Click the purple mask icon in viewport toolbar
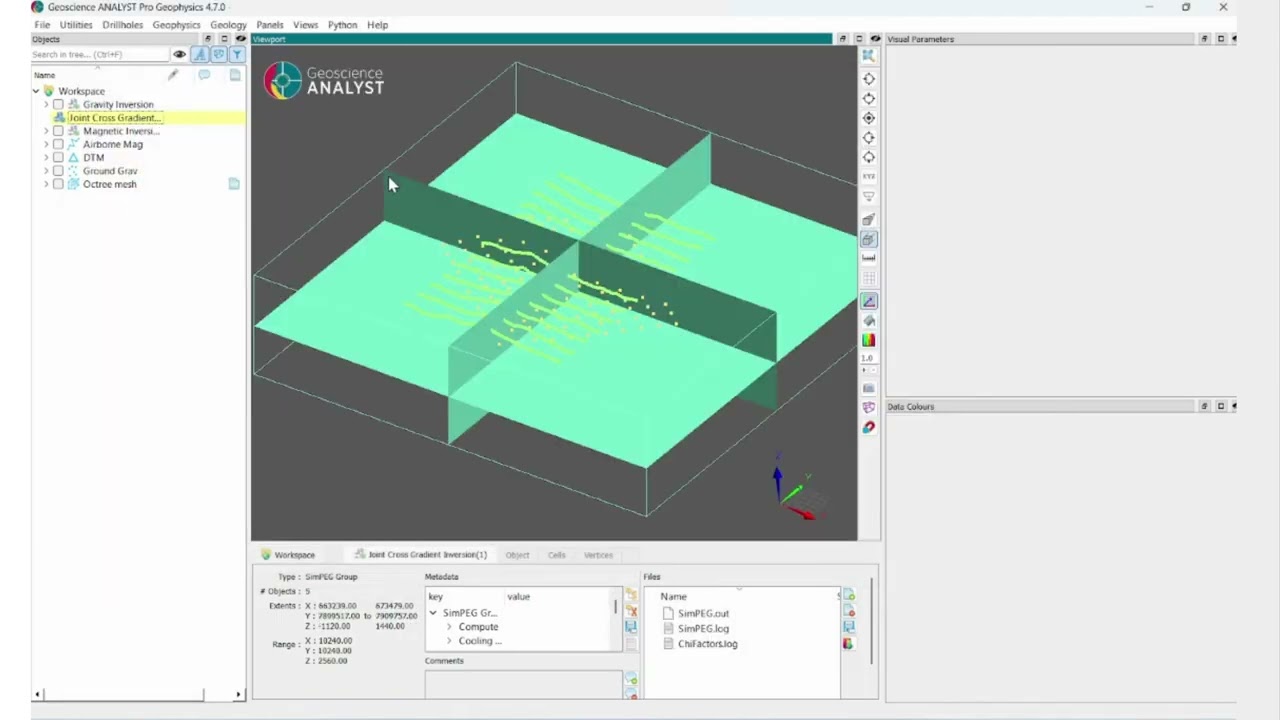Image resolution: width=1280 pixels, height=720 pixels. click(x=868, y=407)
